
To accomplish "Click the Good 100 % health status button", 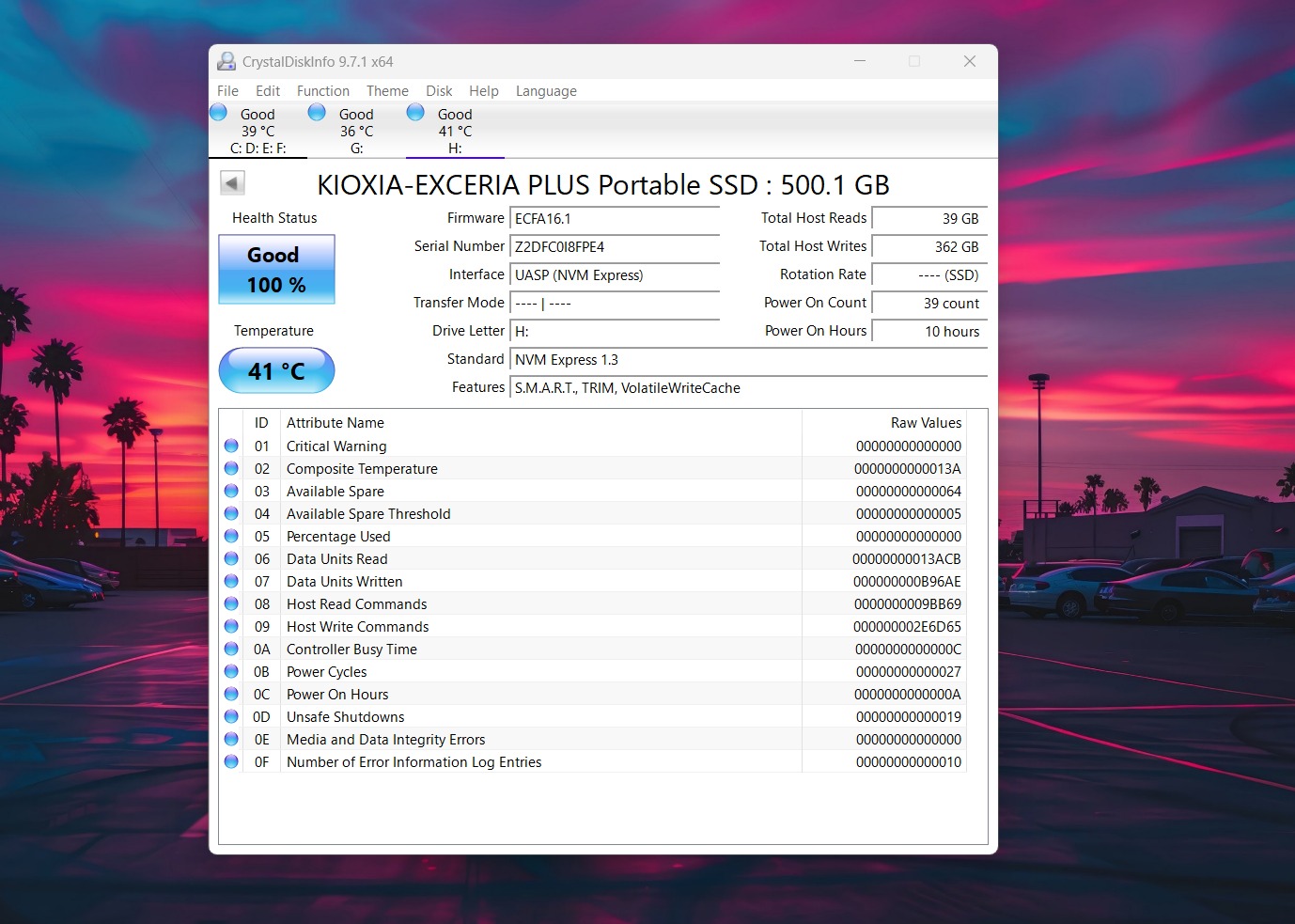I will tap(276, 270).
